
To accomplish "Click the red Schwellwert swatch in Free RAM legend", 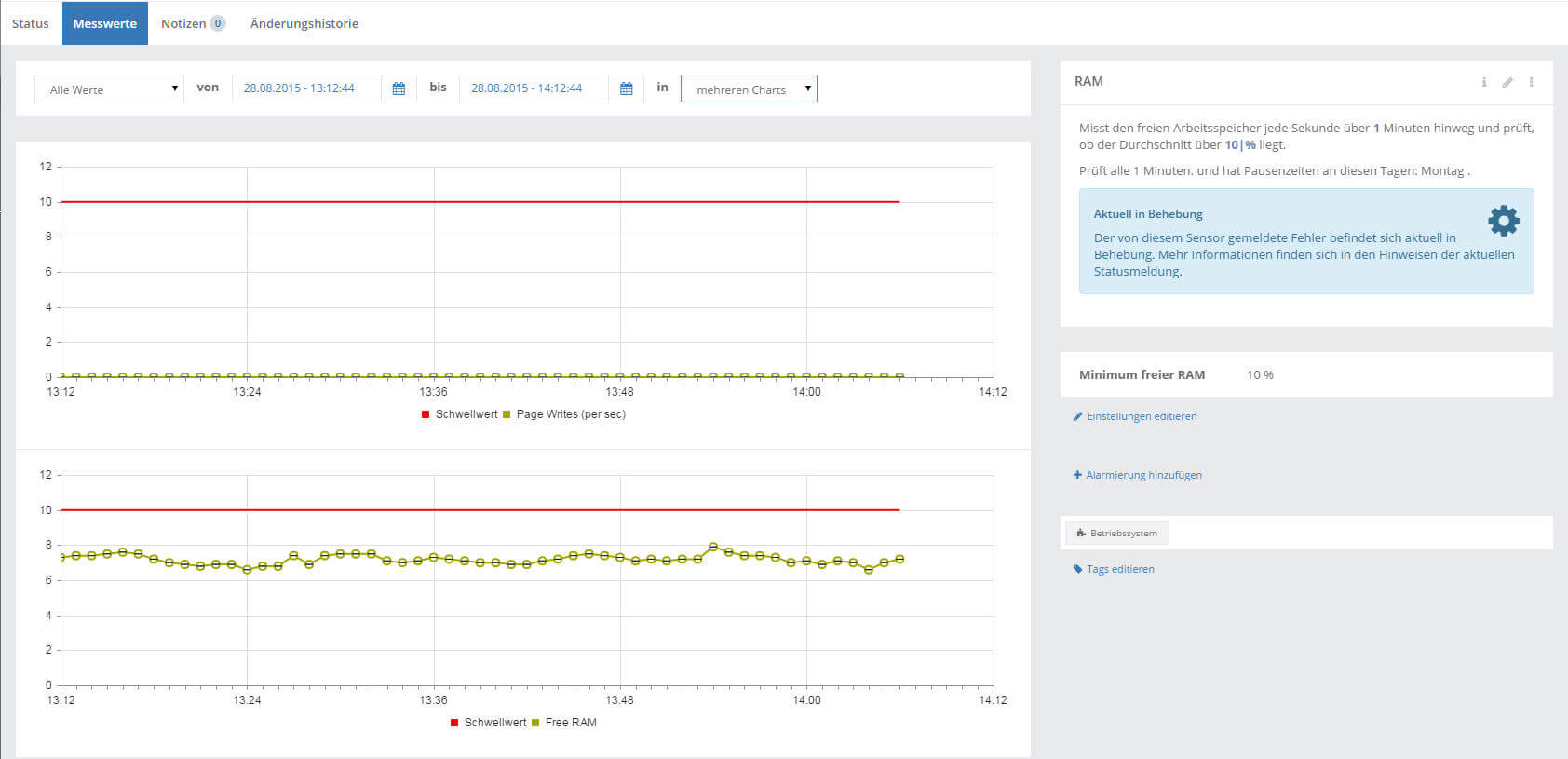I will pyautogui.click(x=454, y=723).
